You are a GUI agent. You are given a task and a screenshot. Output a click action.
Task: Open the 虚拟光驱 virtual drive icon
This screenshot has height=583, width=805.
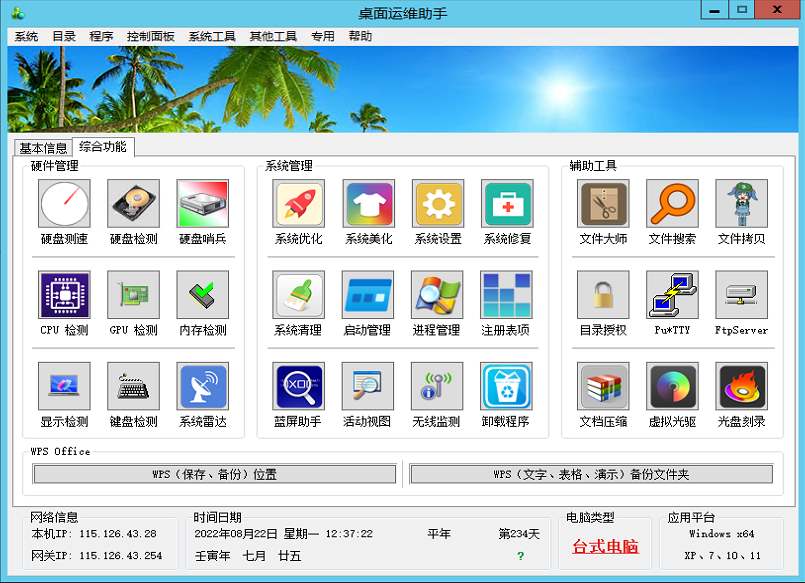[x=672, y=387]
